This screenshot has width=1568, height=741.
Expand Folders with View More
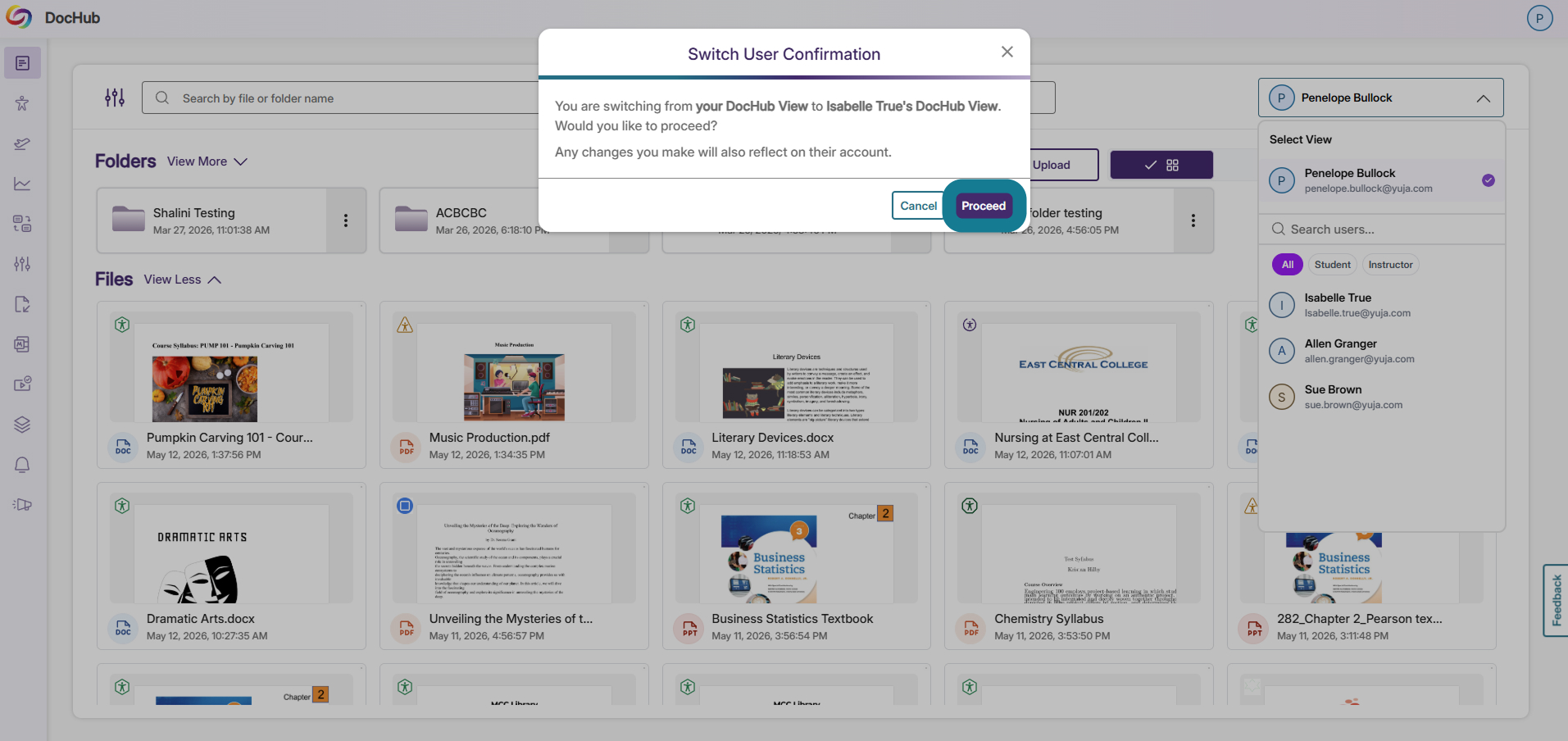[x=207, y=161]
